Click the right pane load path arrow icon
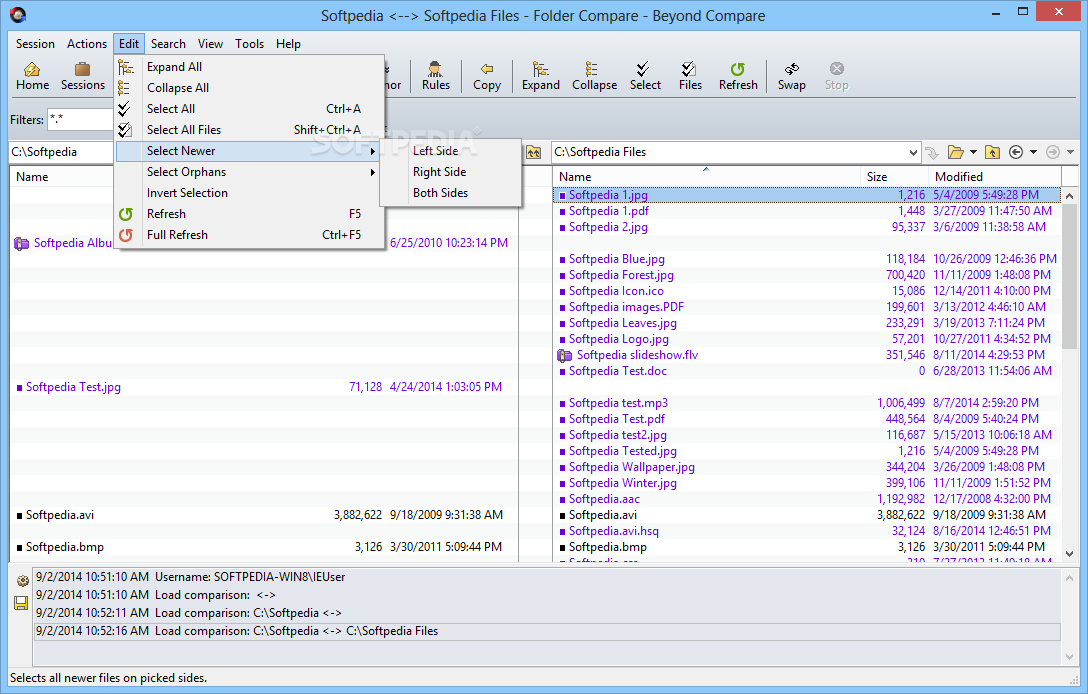Image resolution: width=1088 pixels, height=694 pixels. [x=932, y=152]
